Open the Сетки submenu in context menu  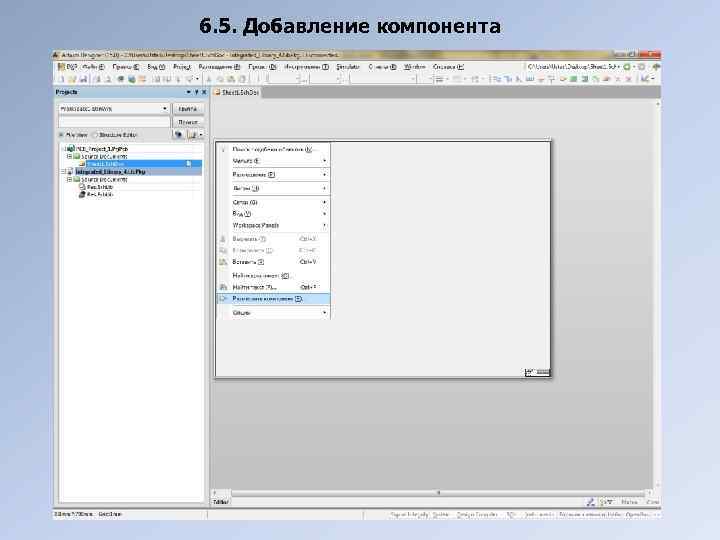click(x=273, y=202)
